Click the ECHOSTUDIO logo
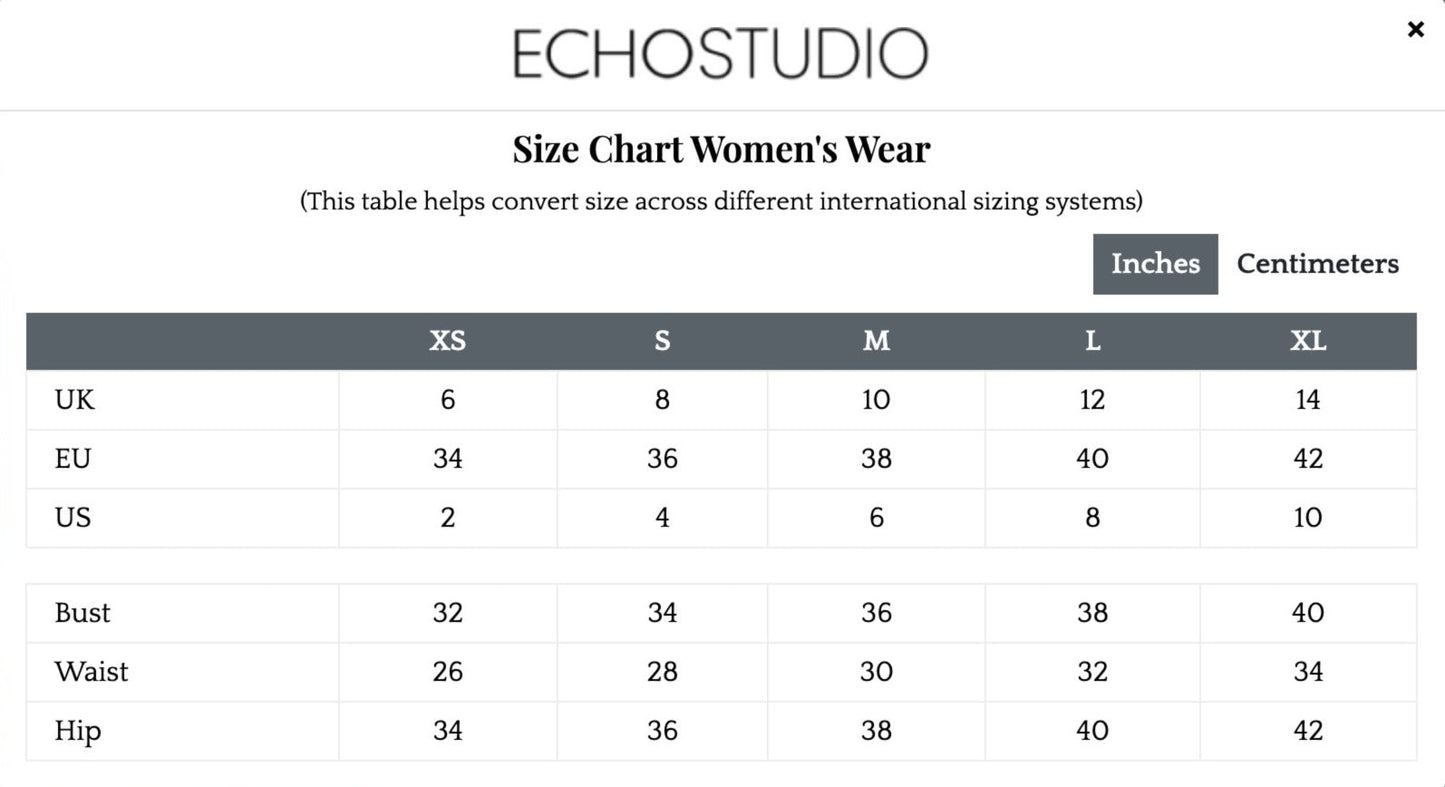Screen dimensions: 1445x787 (721, 54)
